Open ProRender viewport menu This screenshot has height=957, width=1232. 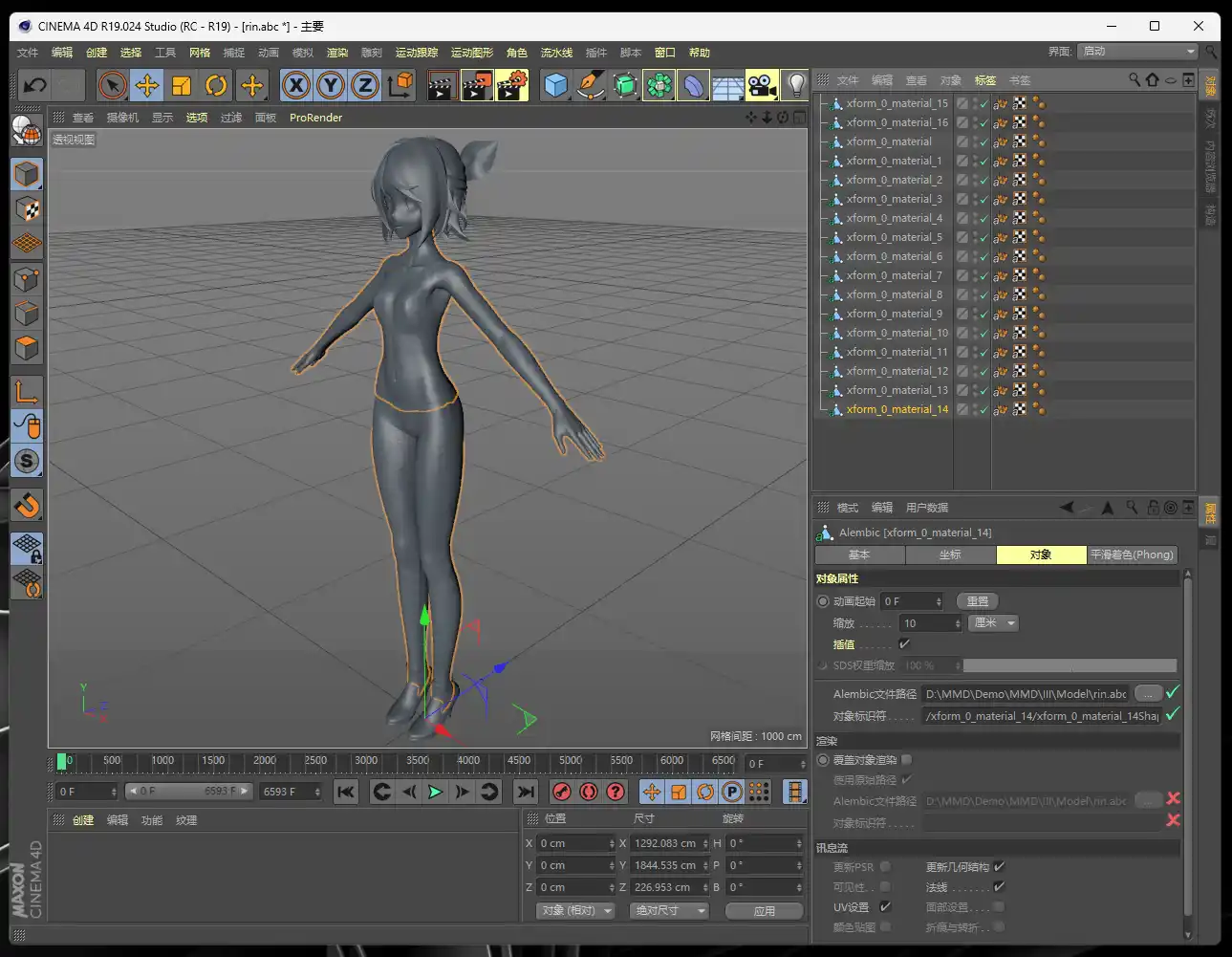point(316,118)
